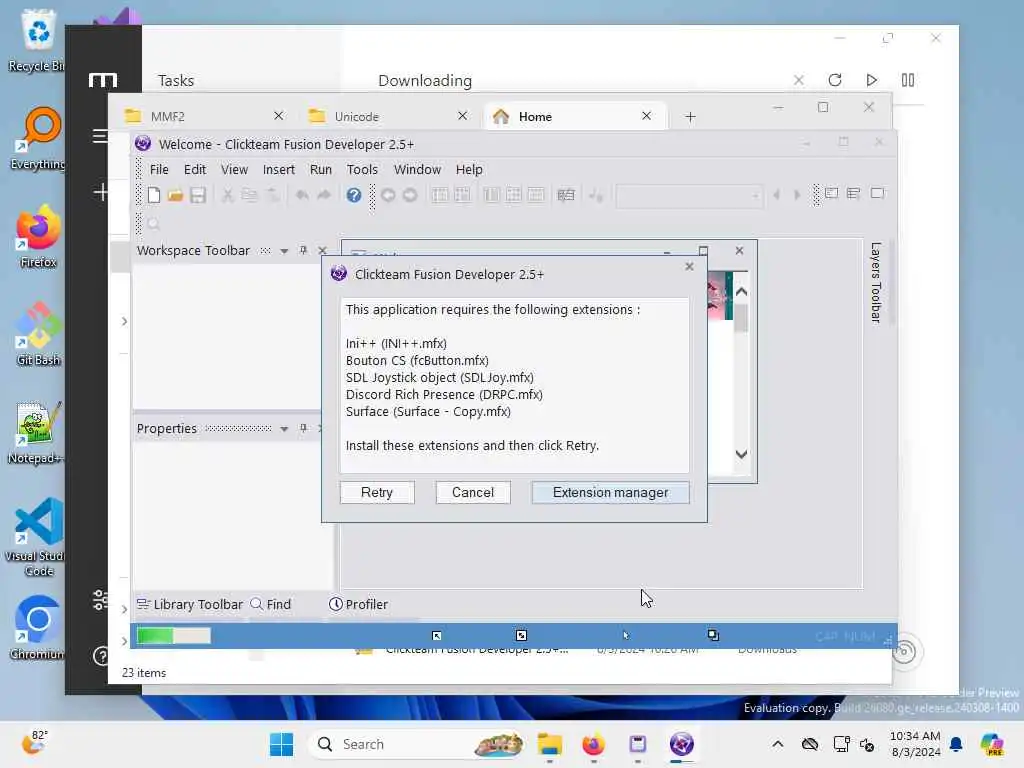Open the Help menu
The image size is (1024, 768).
coord(469,169)
